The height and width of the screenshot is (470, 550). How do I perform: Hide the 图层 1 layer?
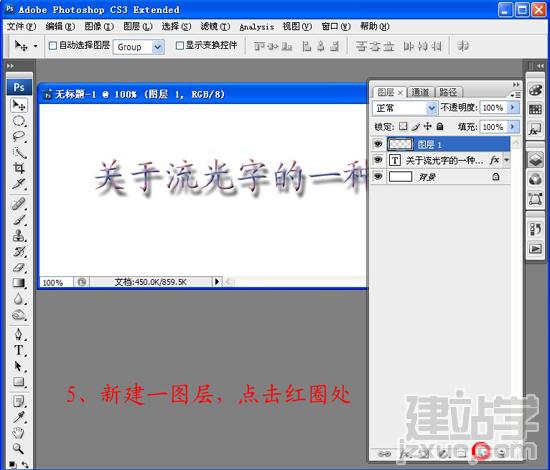click(x=378, y=144)
